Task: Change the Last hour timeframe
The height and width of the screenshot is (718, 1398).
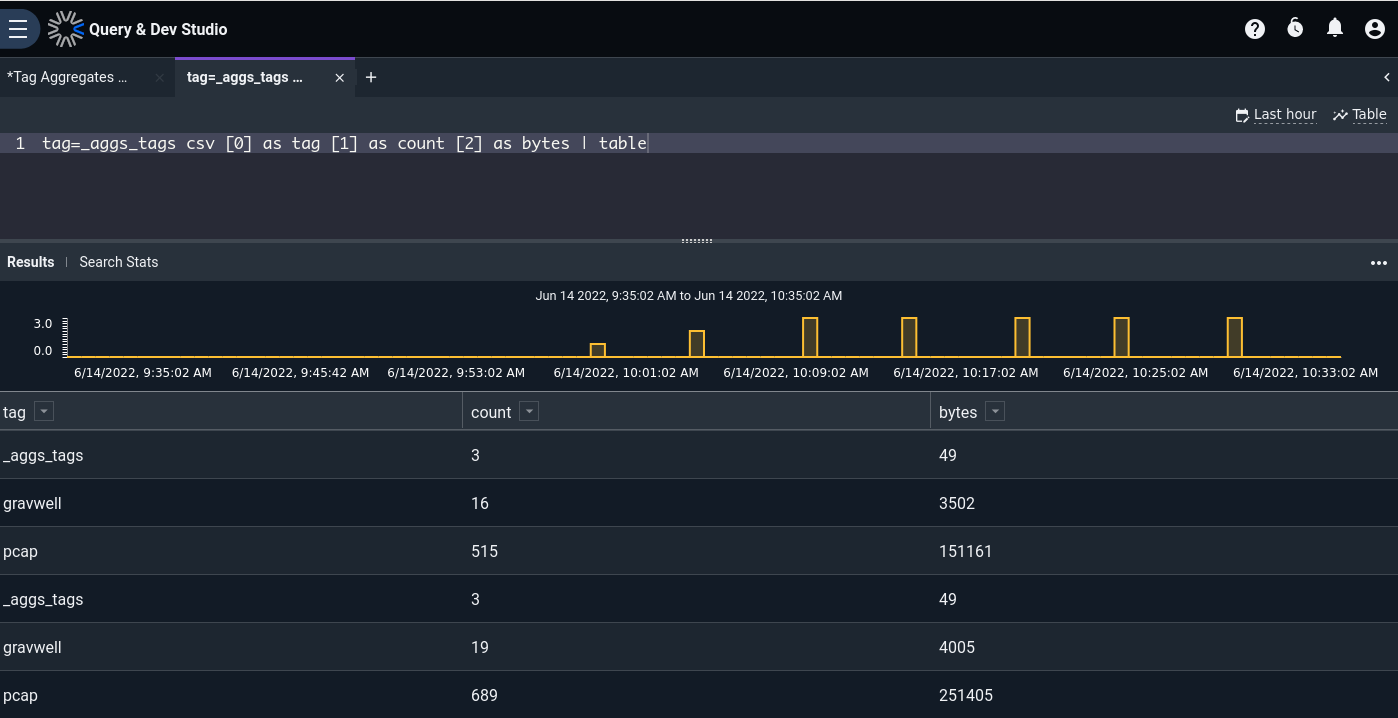Action: (1276, 115)
